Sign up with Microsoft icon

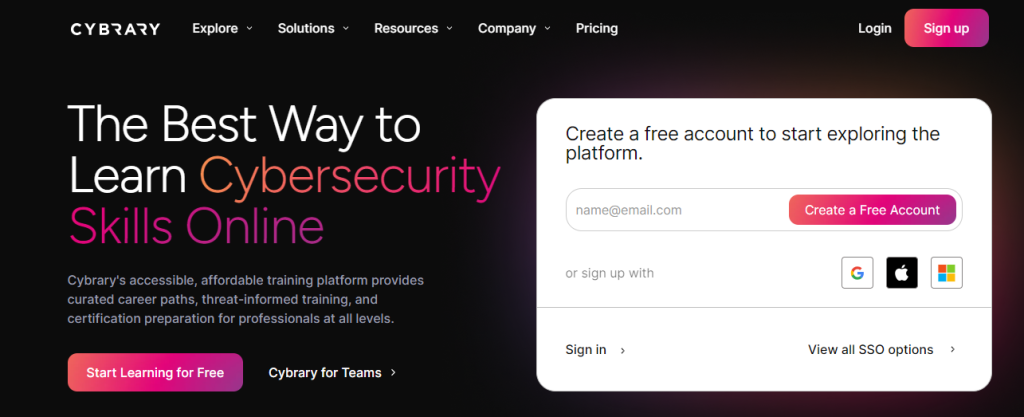tap(946, 272)
